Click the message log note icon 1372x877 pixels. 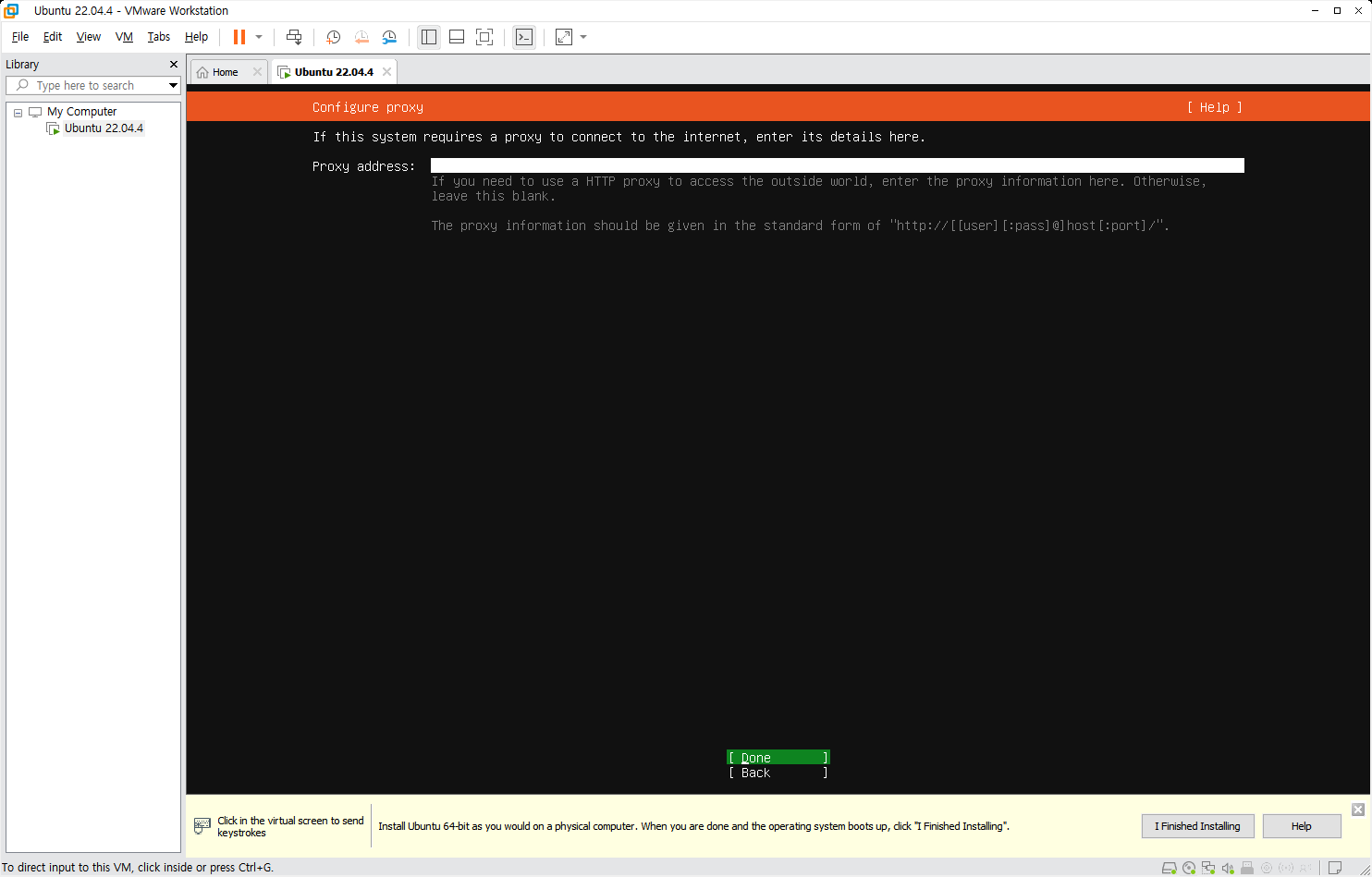(x=1335, y=868)
